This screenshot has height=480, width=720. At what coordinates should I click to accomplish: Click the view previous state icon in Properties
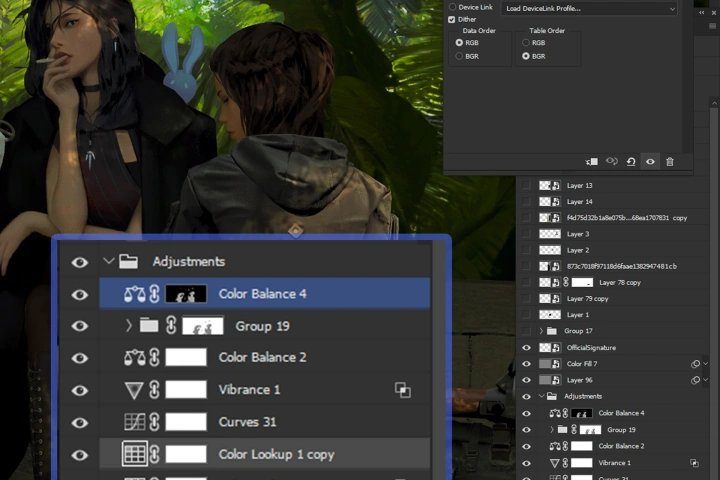[x=612, y=161]
